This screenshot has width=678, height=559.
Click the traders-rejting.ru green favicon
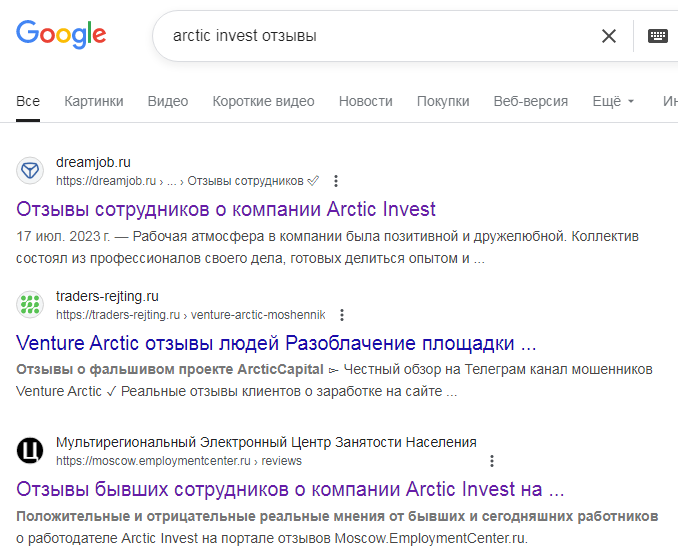[x=30, y=304]
